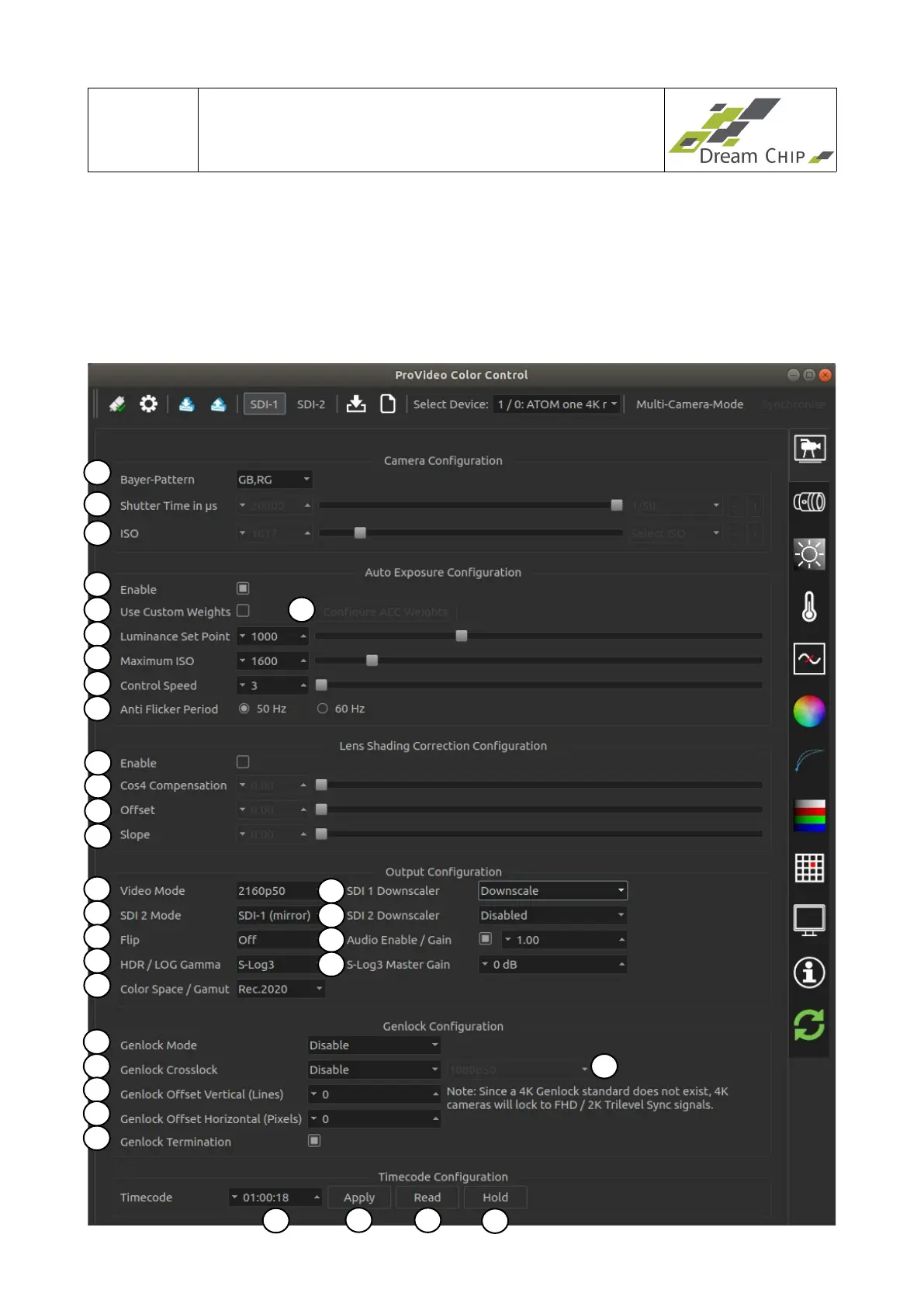This screenshot has height=1307, width=924.
Task: Open the monitor output sidebar icon
Action: (x=809, y=920)
